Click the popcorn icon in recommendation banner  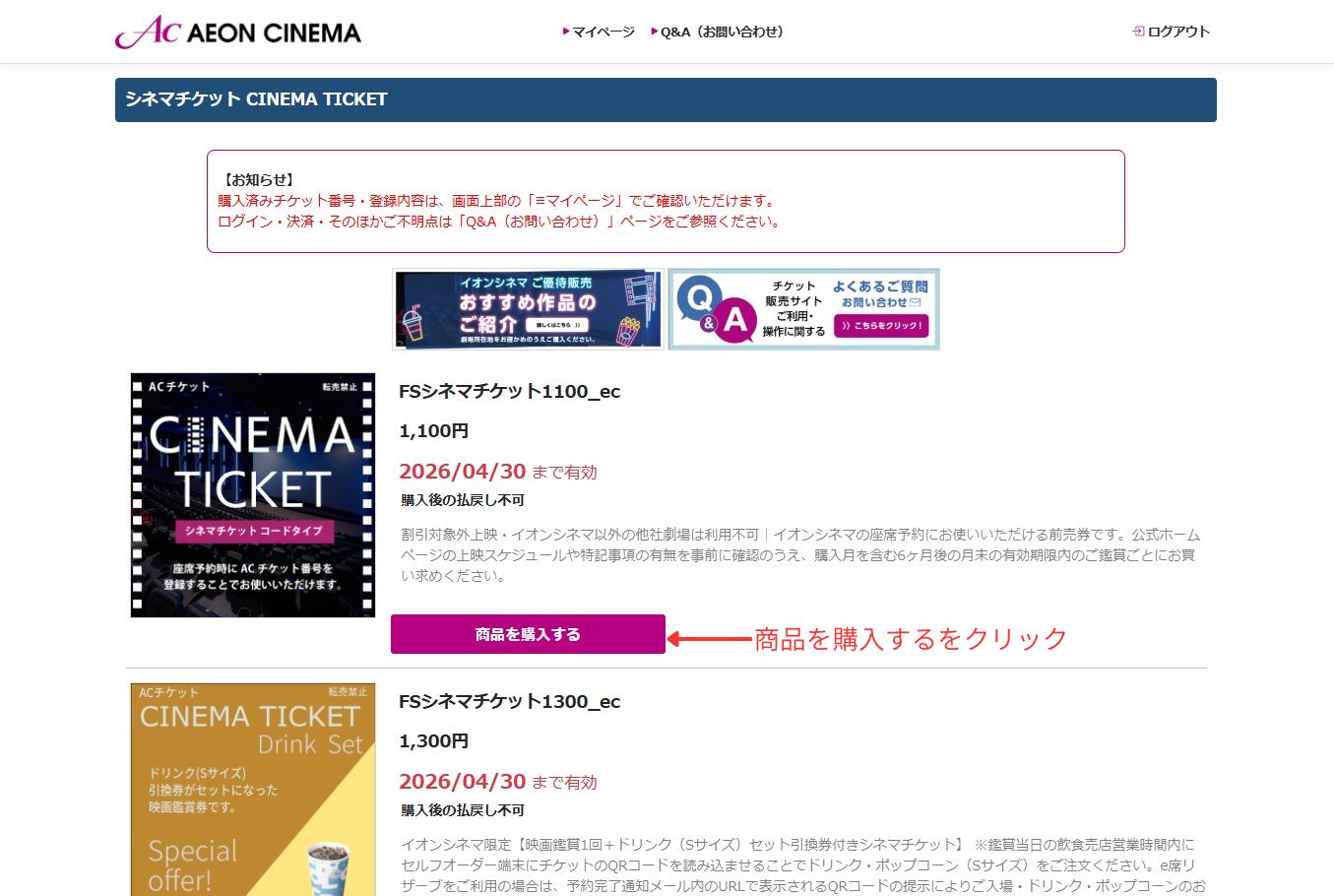tap(628, 330)
